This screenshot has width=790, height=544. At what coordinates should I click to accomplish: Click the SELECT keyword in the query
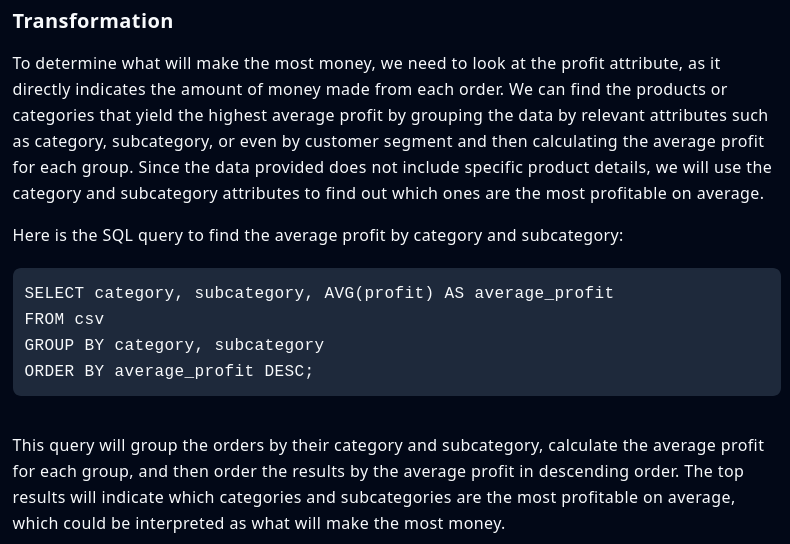point(54,294)
